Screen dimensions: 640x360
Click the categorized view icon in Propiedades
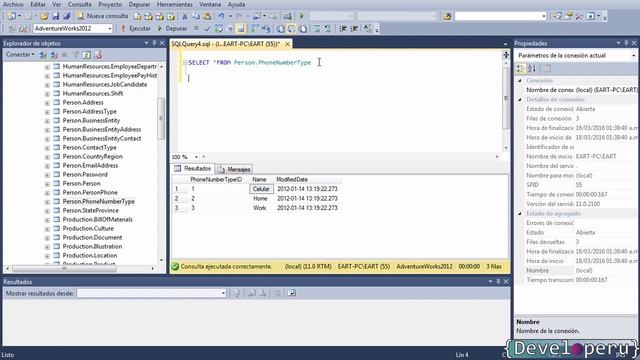pos(521,69)
